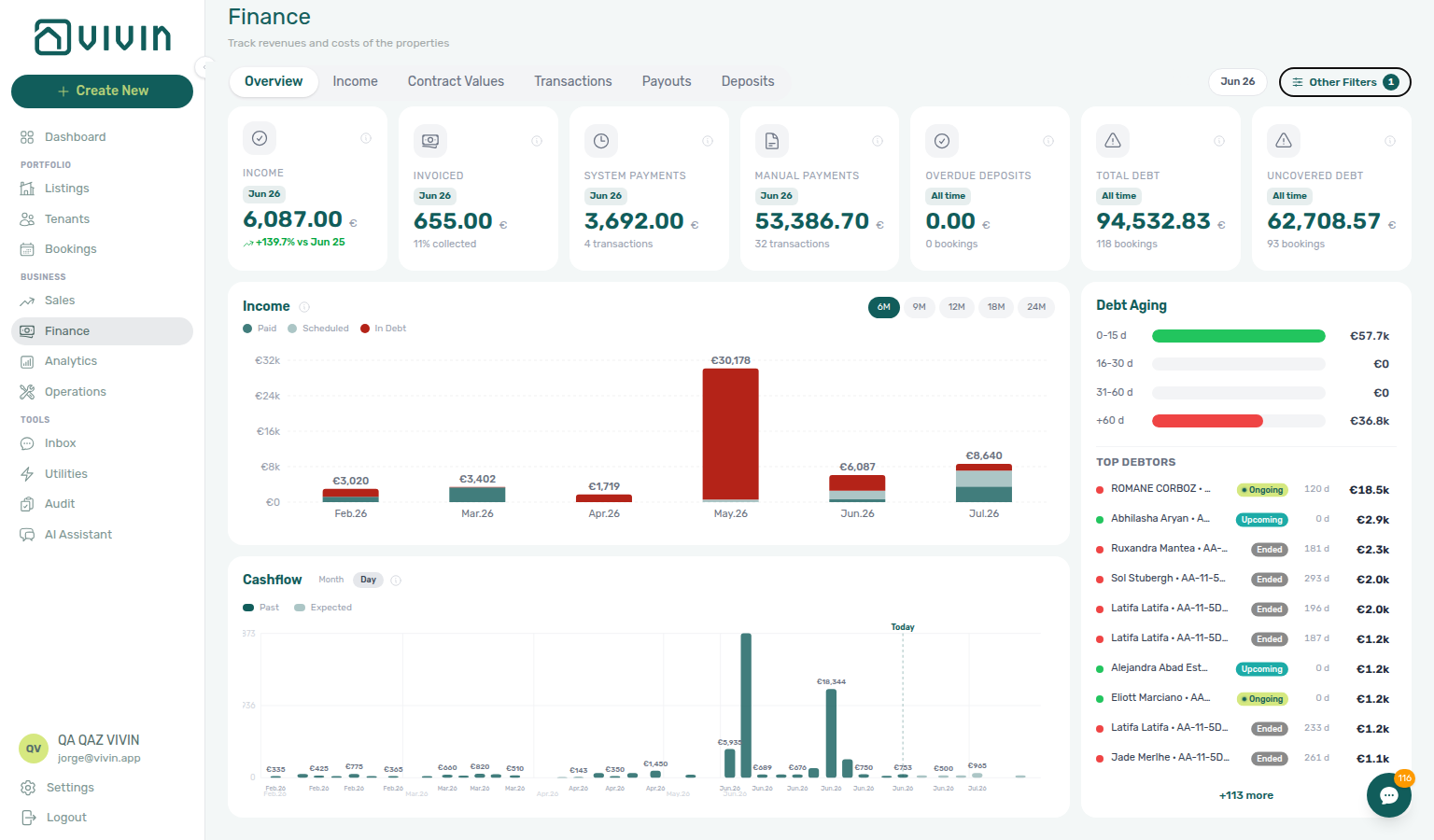The image size is (1434, 840).
Task: Open the info icon beside Income chart title
Action: coord(304,307)
